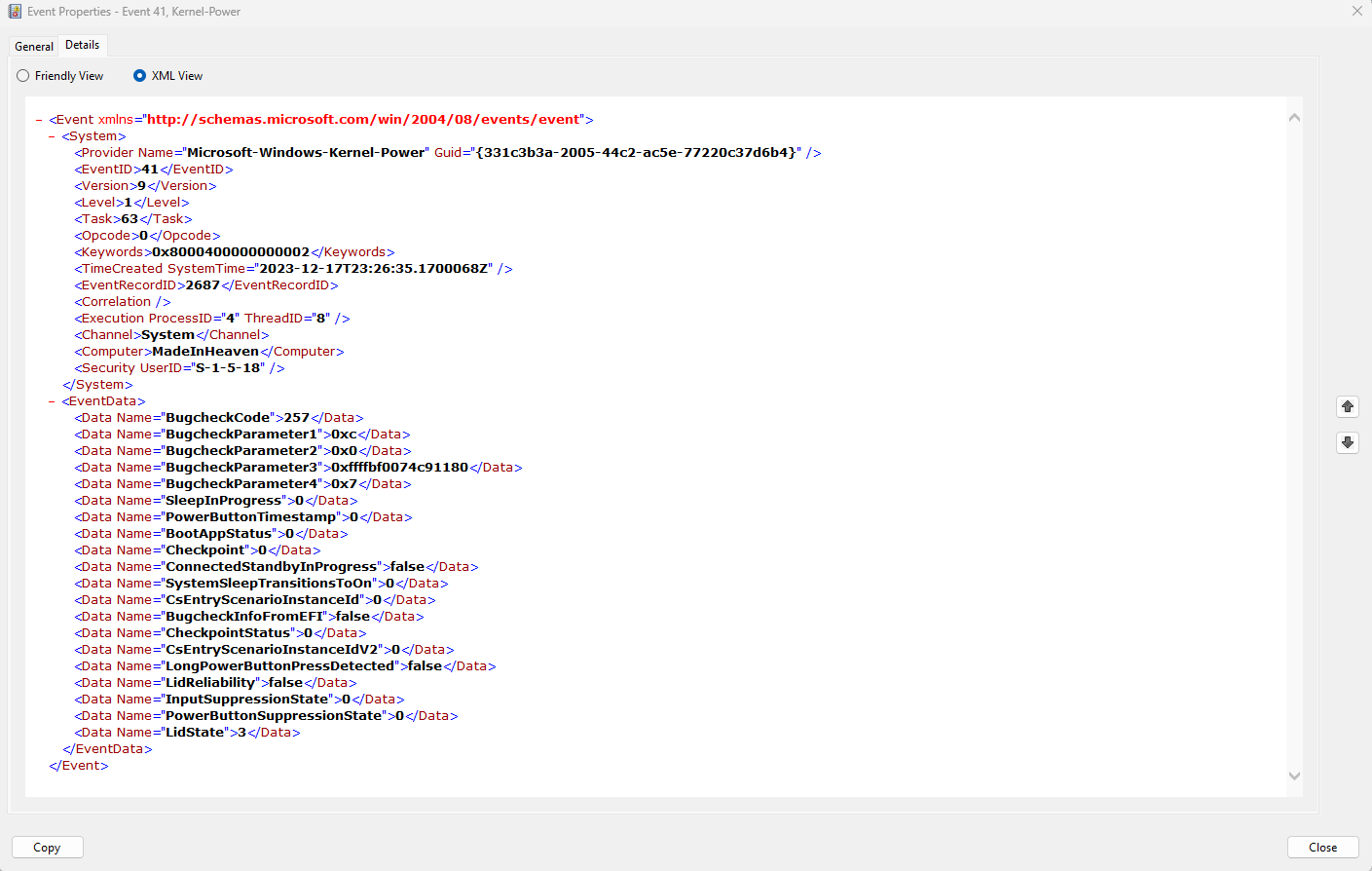The width and height of the screenshot is (1372, 871).
Task: Close the Event Properties window with X
Action: coord(1357,11)
